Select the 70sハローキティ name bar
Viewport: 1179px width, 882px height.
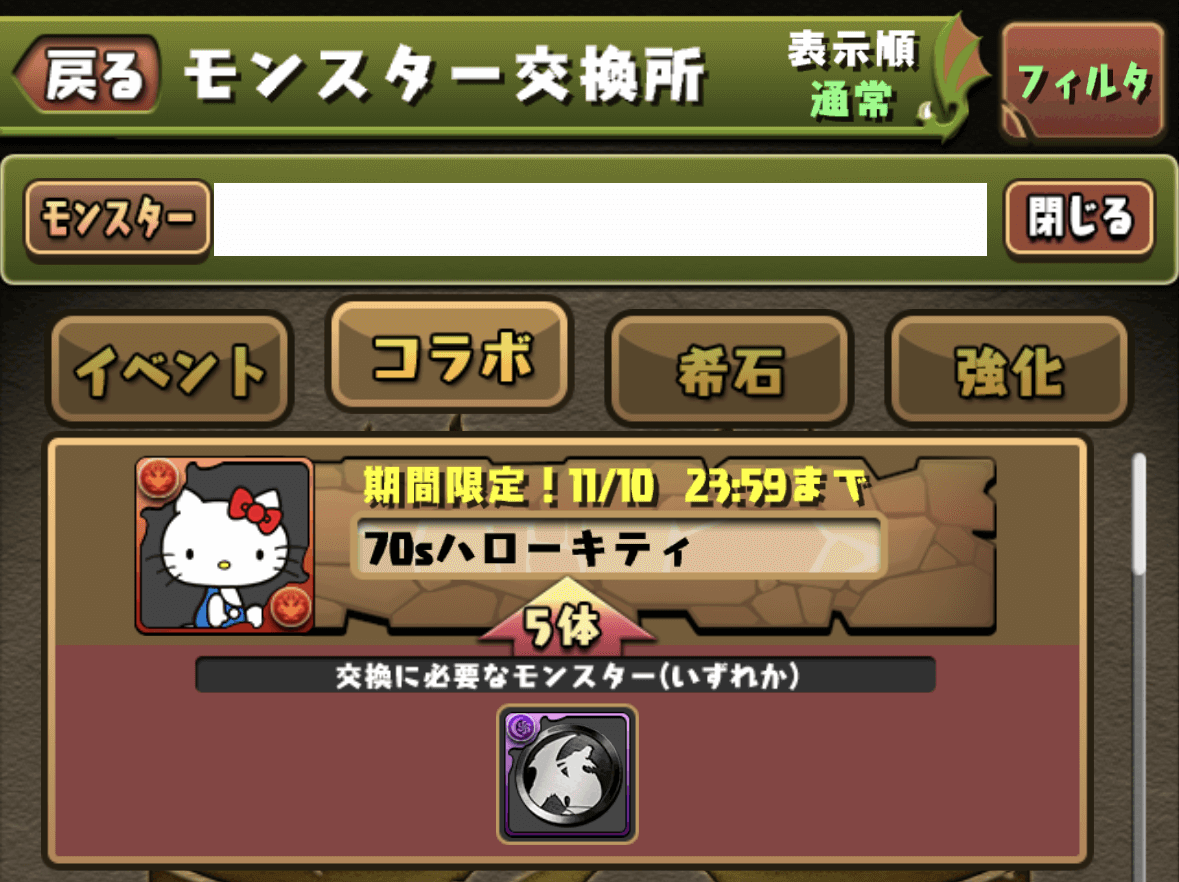tap(618, 547)
